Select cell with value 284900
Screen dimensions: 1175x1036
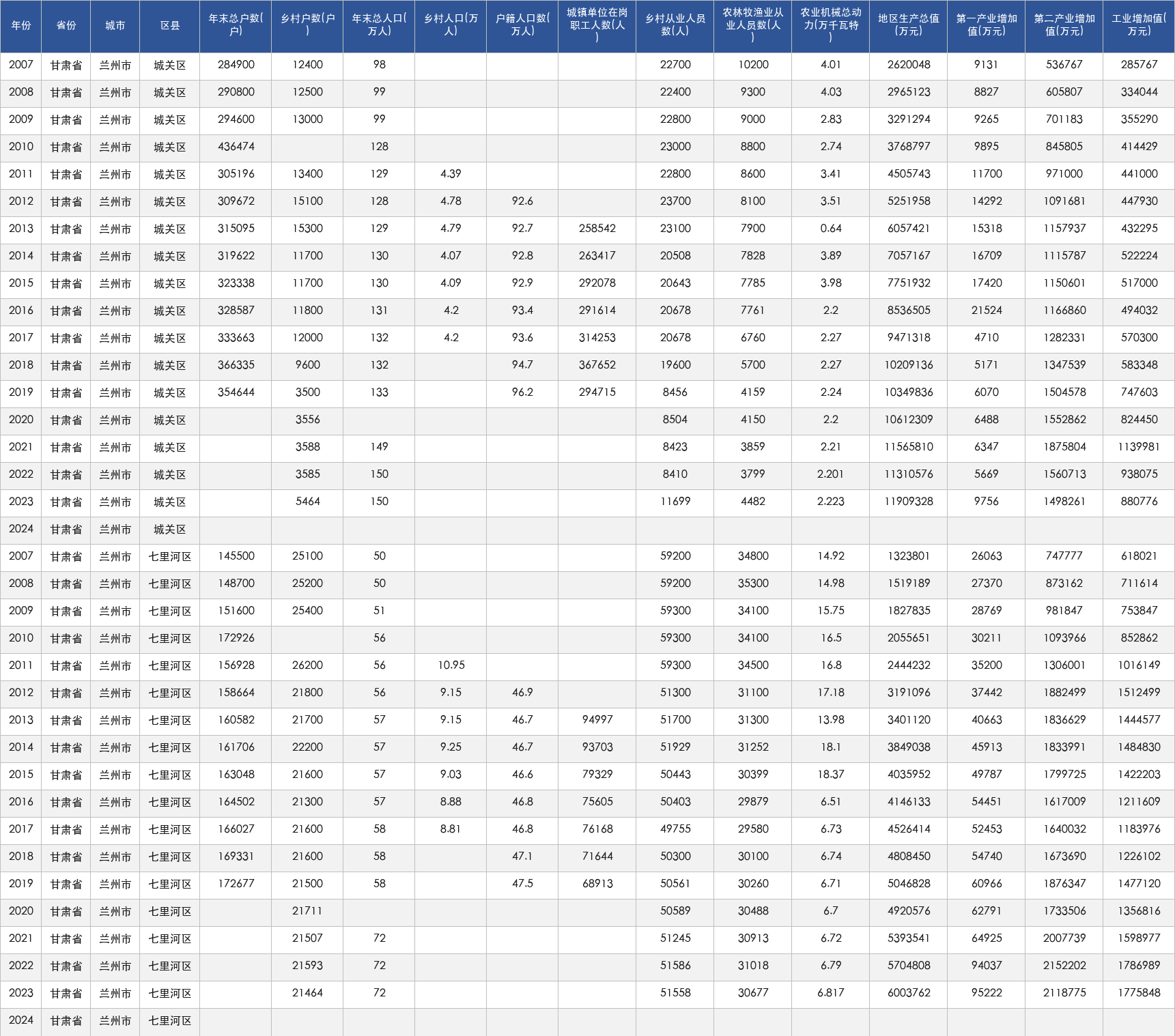[236, 66]
